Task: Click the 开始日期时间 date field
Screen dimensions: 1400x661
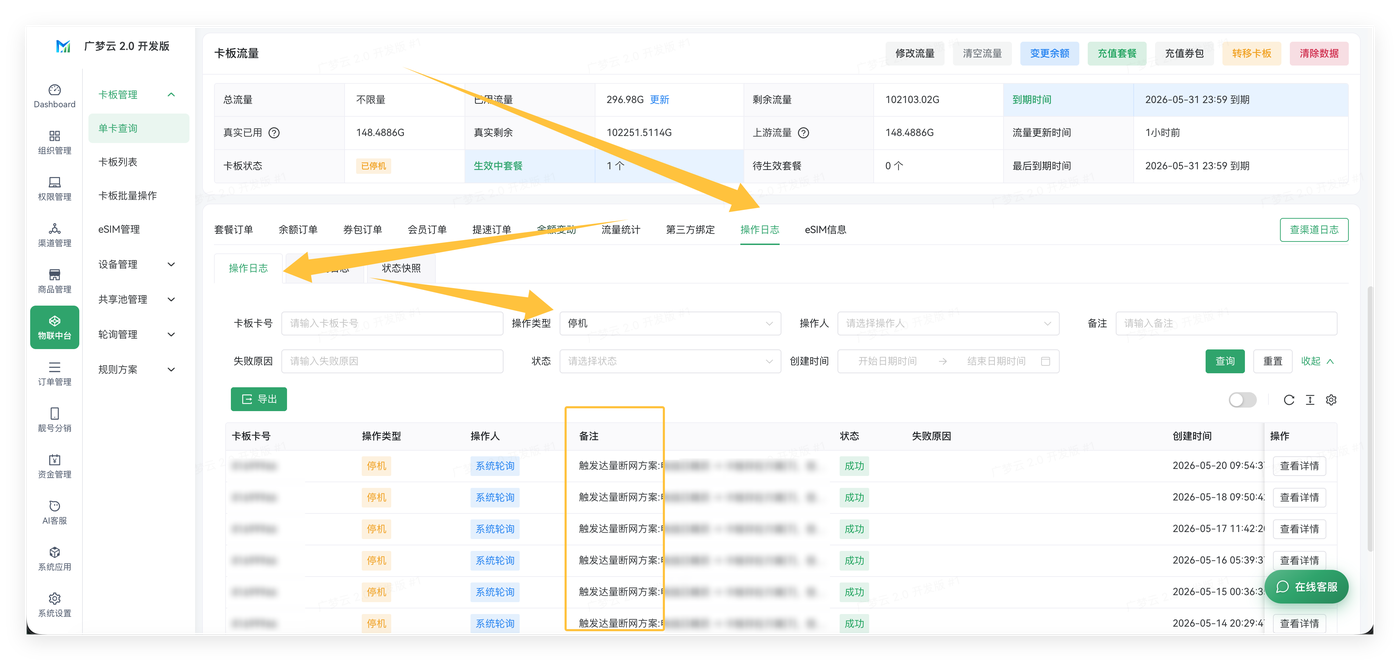Action: 888,361
